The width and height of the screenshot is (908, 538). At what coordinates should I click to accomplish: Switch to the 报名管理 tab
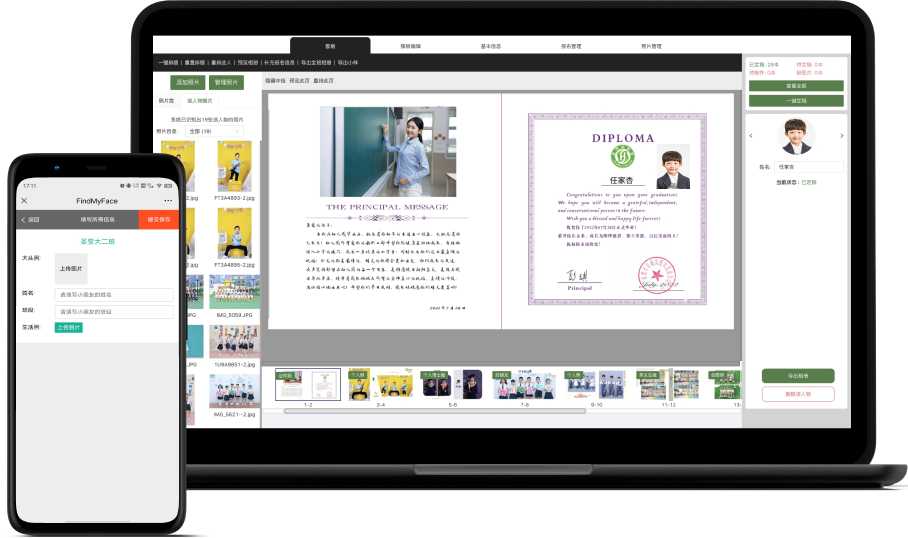[x=571, y=46]
